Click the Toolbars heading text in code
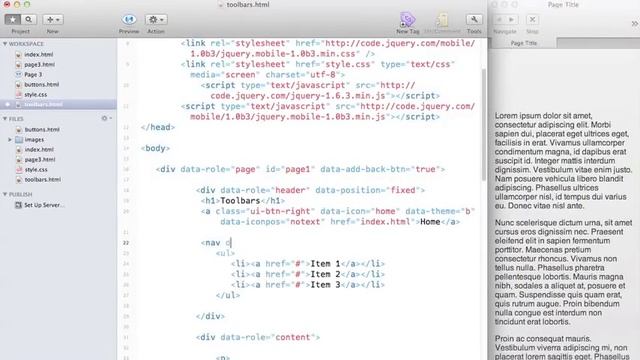Viewport: 640px width, 360px height. (x=240, y=201)
